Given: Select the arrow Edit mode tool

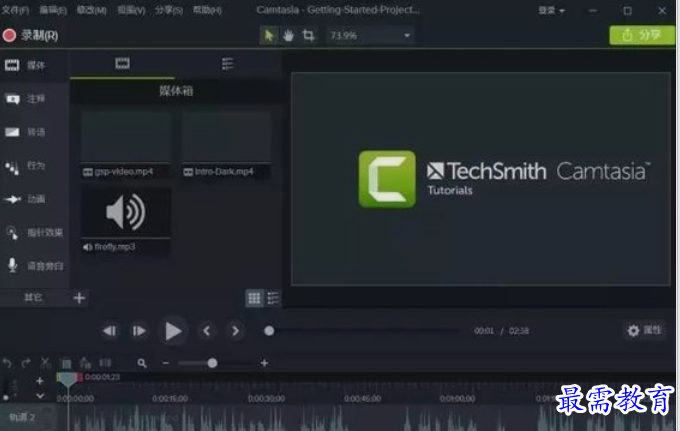Looking at the screenshot, I should pyautogui.click(x=269, y=35).
